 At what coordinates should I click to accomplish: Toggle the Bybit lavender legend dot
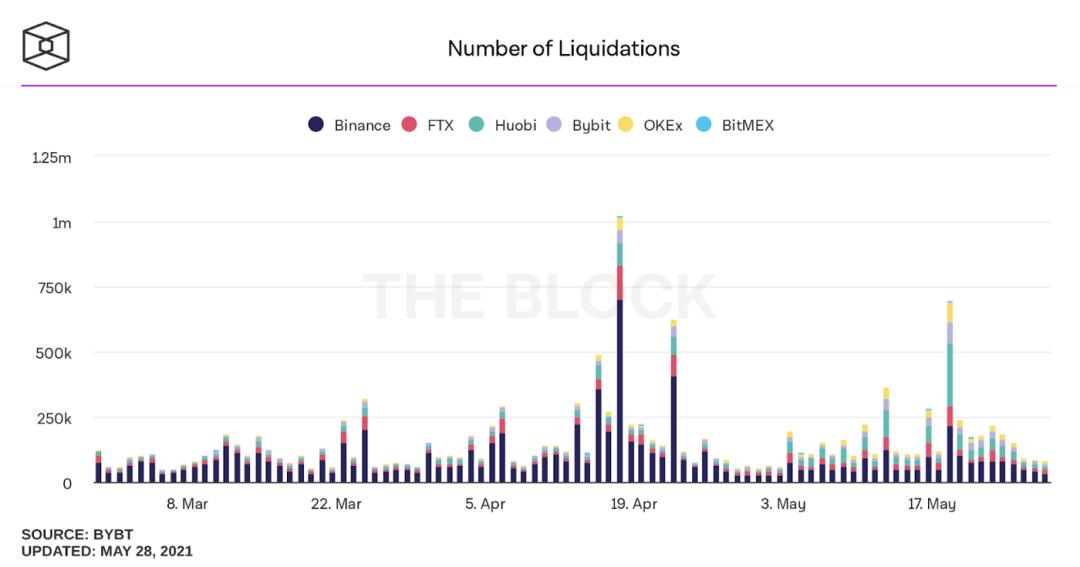pos(554,125)
